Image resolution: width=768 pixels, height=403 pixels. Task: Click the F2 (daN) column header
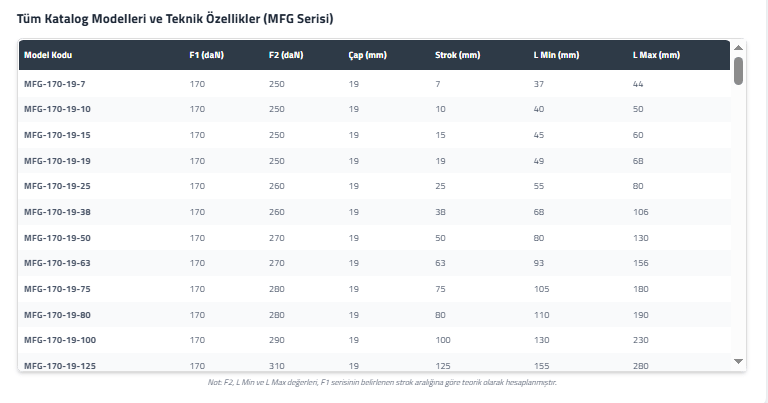[x=286, y=54]
